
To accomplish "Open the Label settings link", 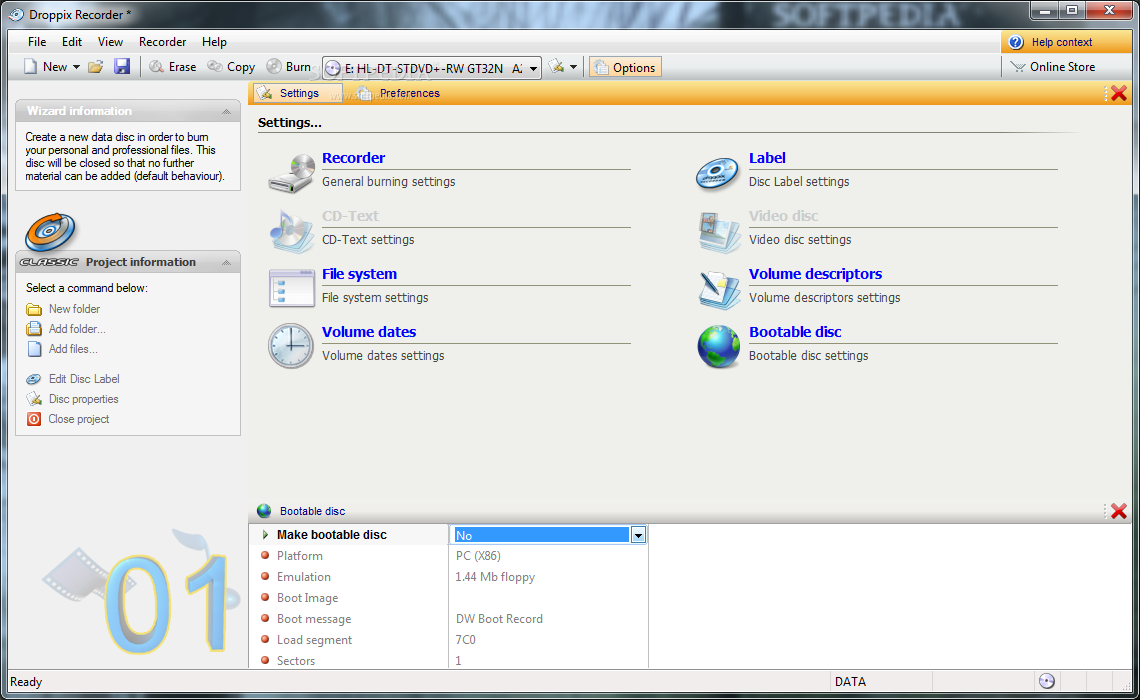I will point(767,158).
